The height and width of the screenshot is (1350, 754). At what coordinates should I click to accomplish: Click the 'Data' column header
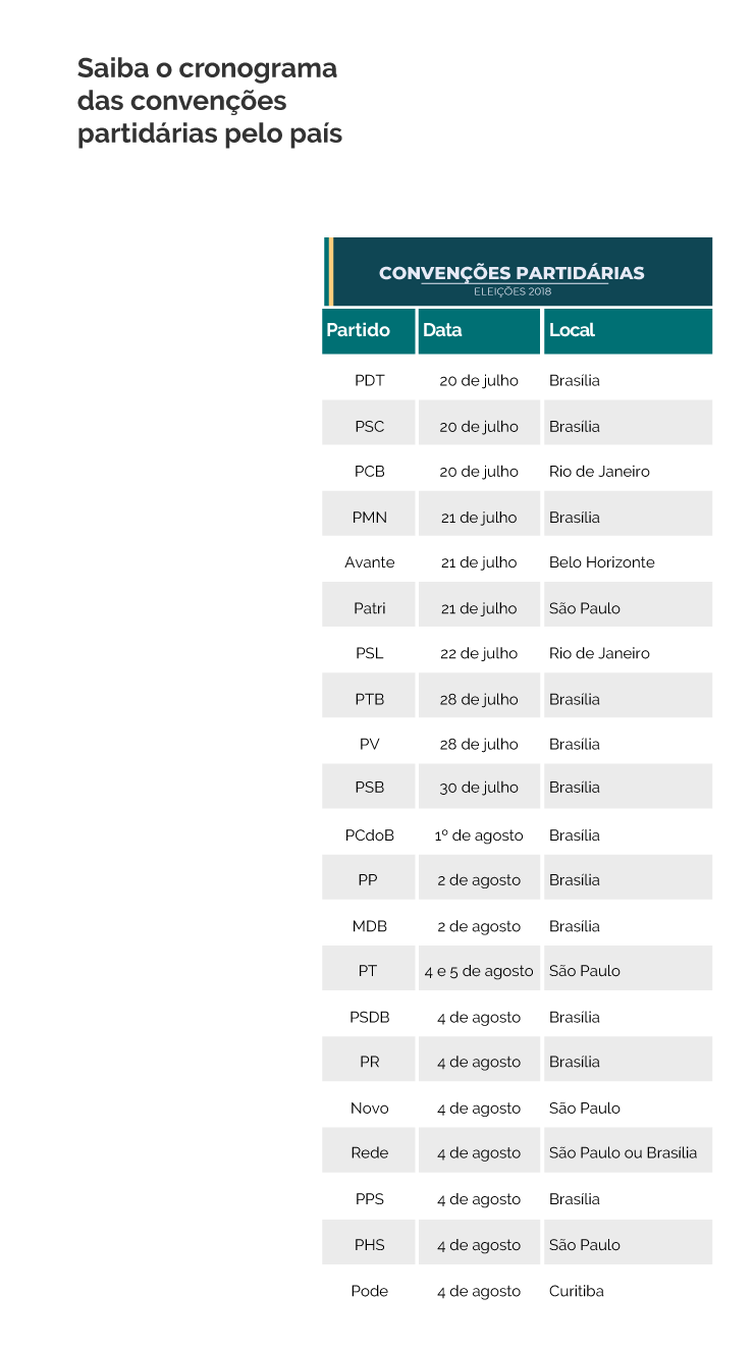click(x=442, y=330)
